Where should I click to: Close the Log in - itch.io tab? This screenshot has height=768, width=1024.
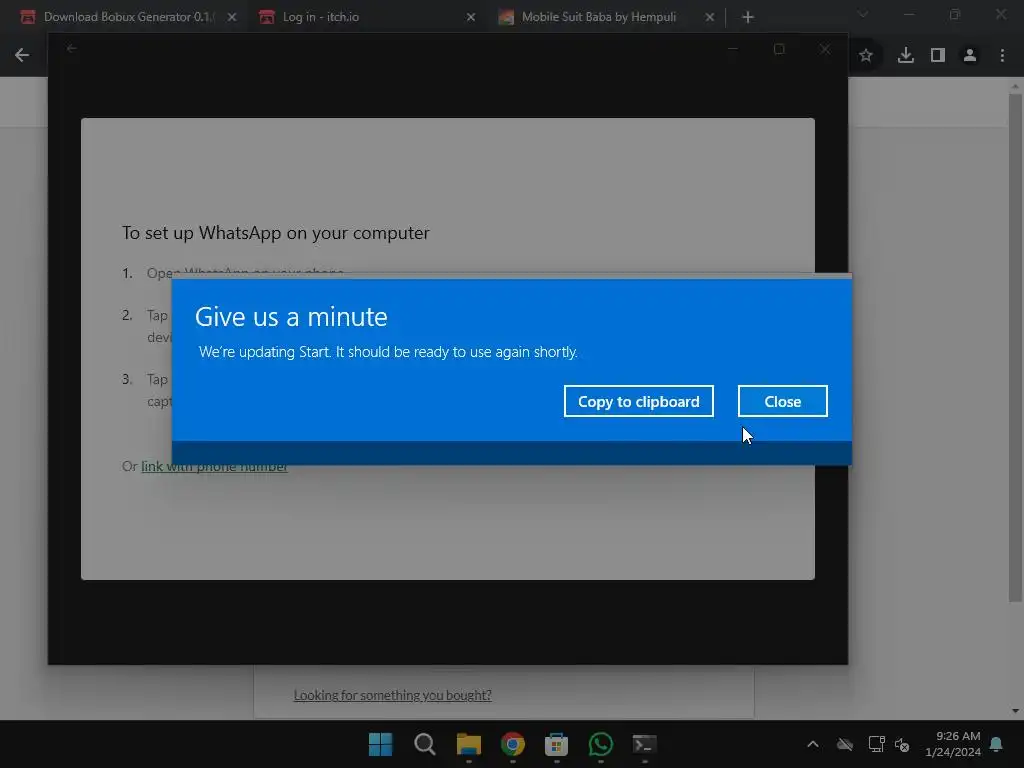pyautogui.click(x=471, y=17)
